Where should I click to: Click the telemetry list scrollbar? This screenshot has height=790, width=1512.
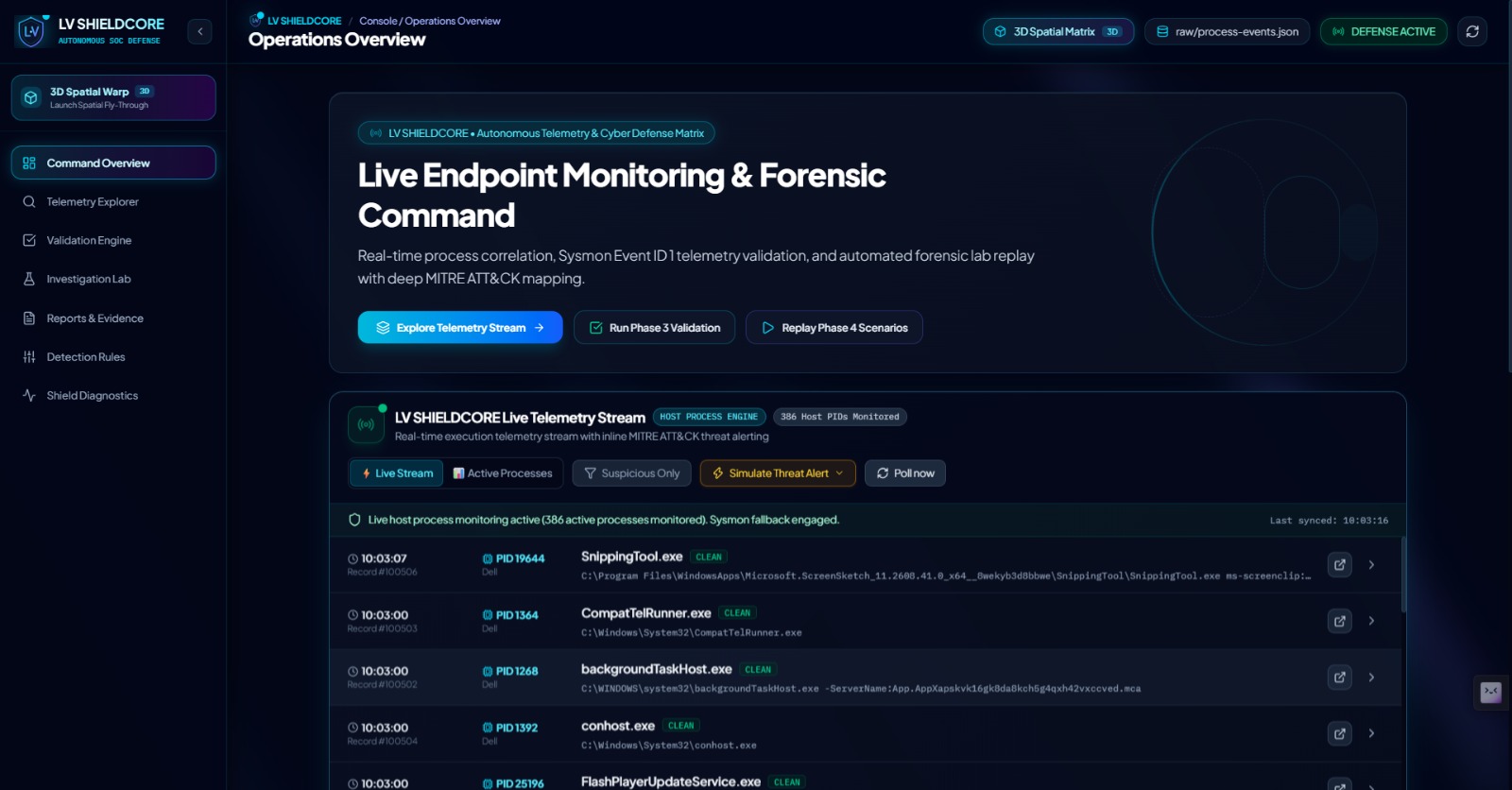tap(1403, 575)
